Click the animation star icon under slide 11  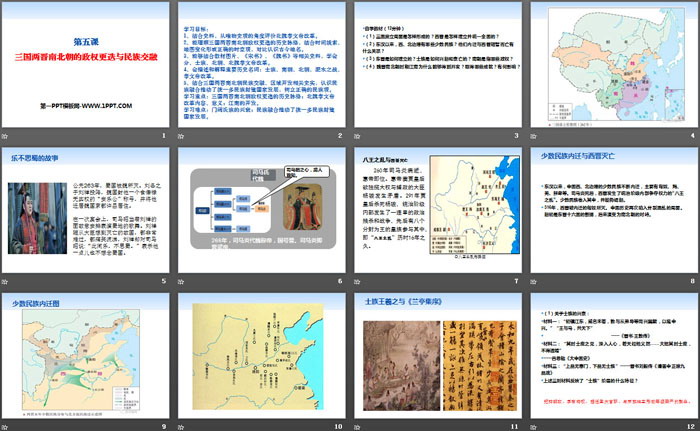[357, 427]
